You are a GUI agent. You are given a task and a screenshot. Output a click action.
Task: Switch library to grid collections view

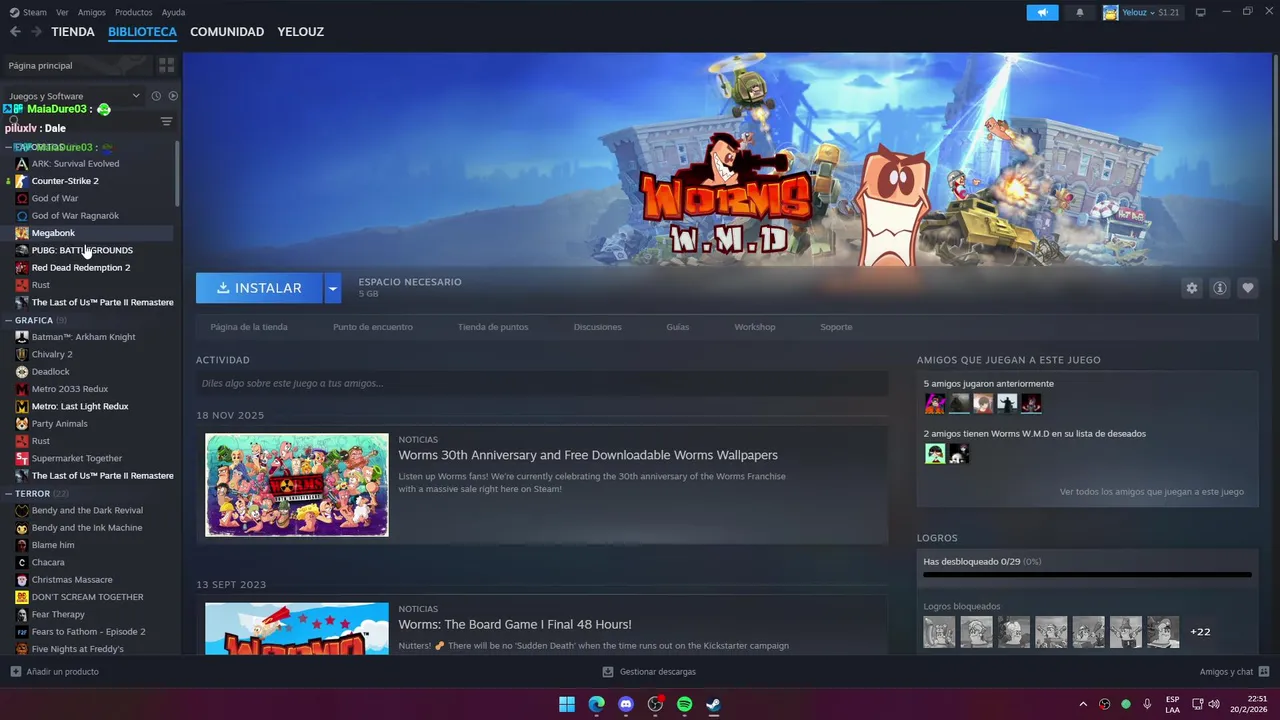pos(166,65)
